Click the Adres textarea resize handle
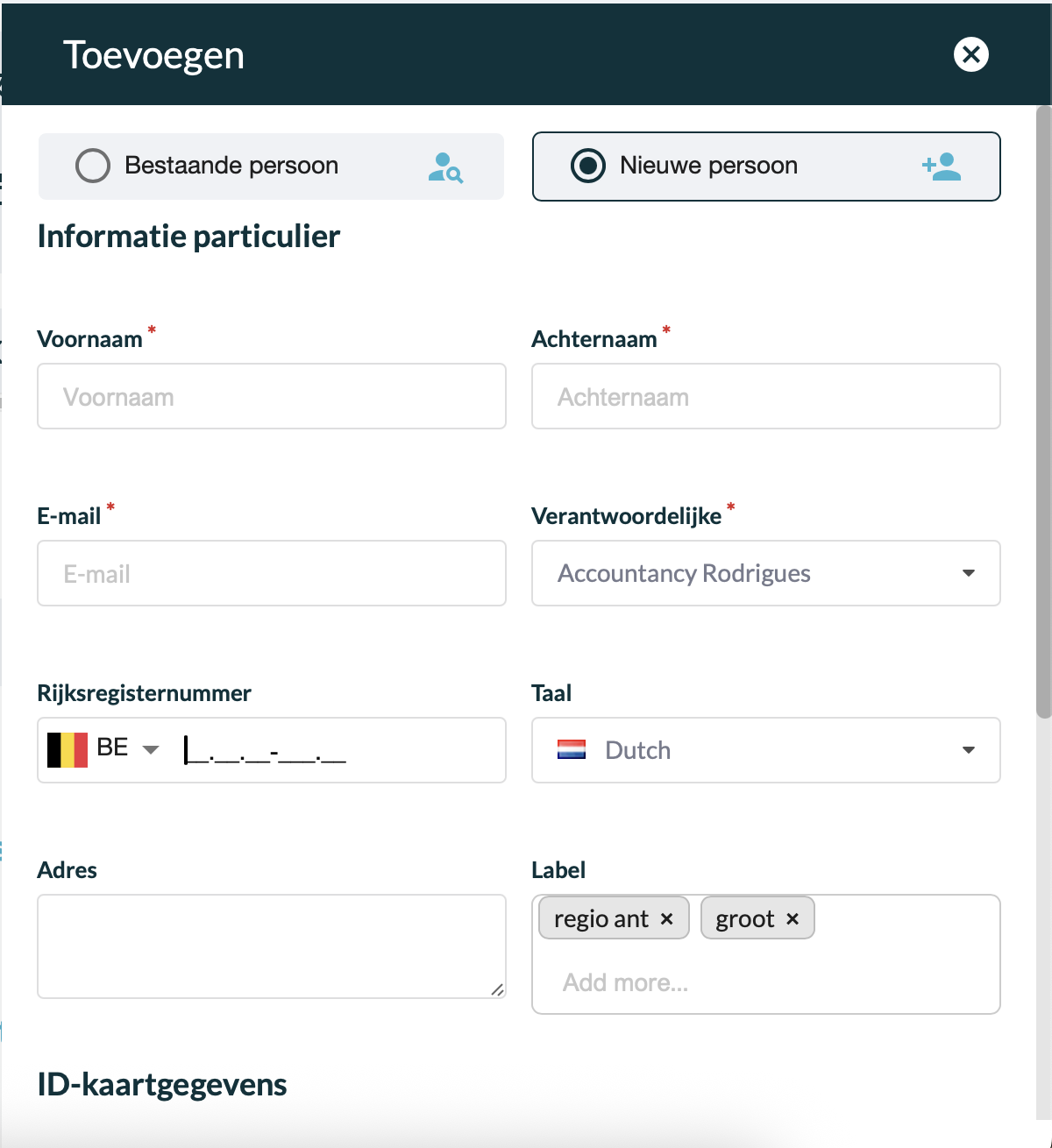The height and width of the screenshot is (1148, 1052). (497, 989)
